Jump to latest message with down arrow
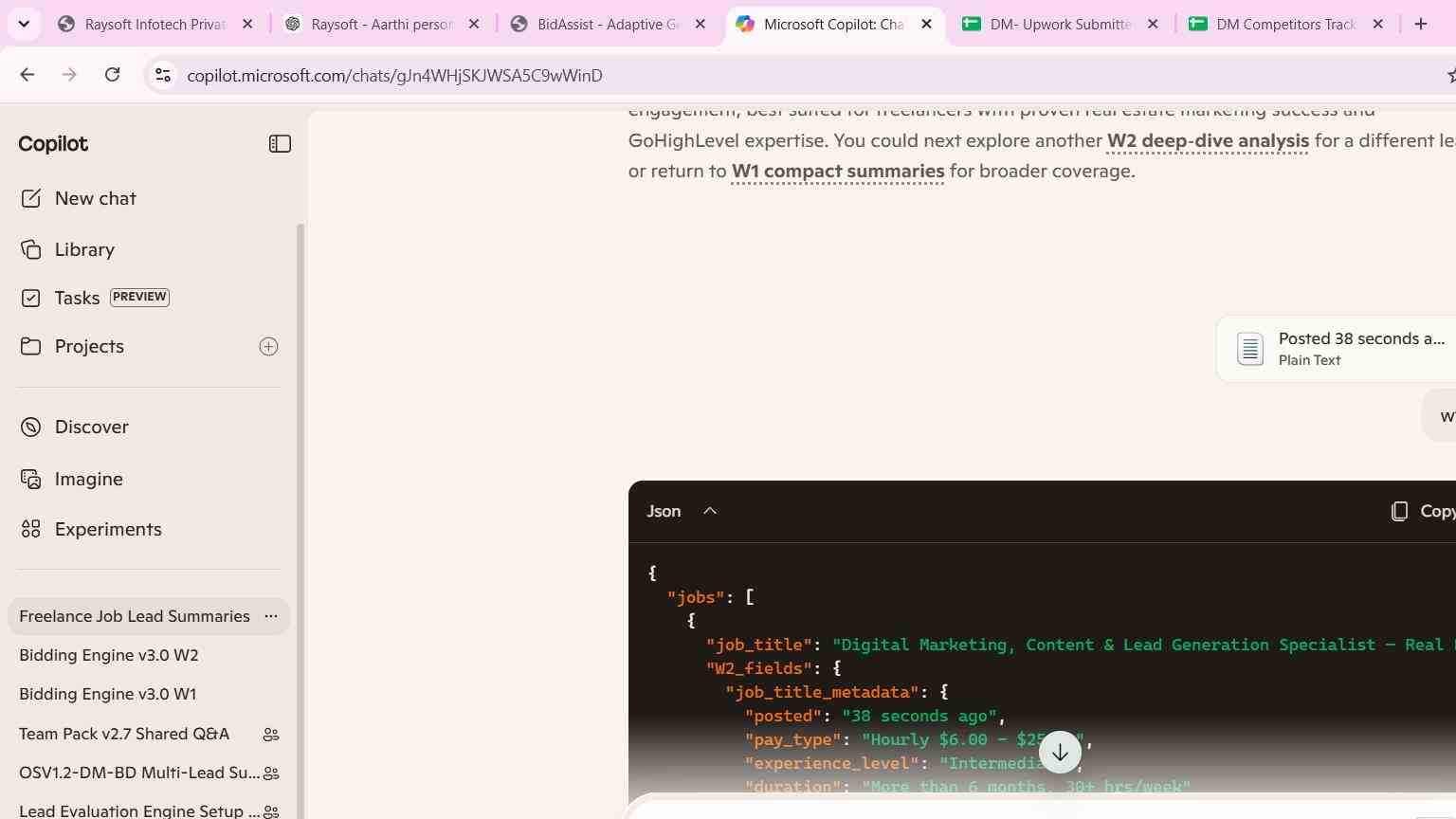Viewport: 1456px width, 819px height. [x=1060, y=753]
